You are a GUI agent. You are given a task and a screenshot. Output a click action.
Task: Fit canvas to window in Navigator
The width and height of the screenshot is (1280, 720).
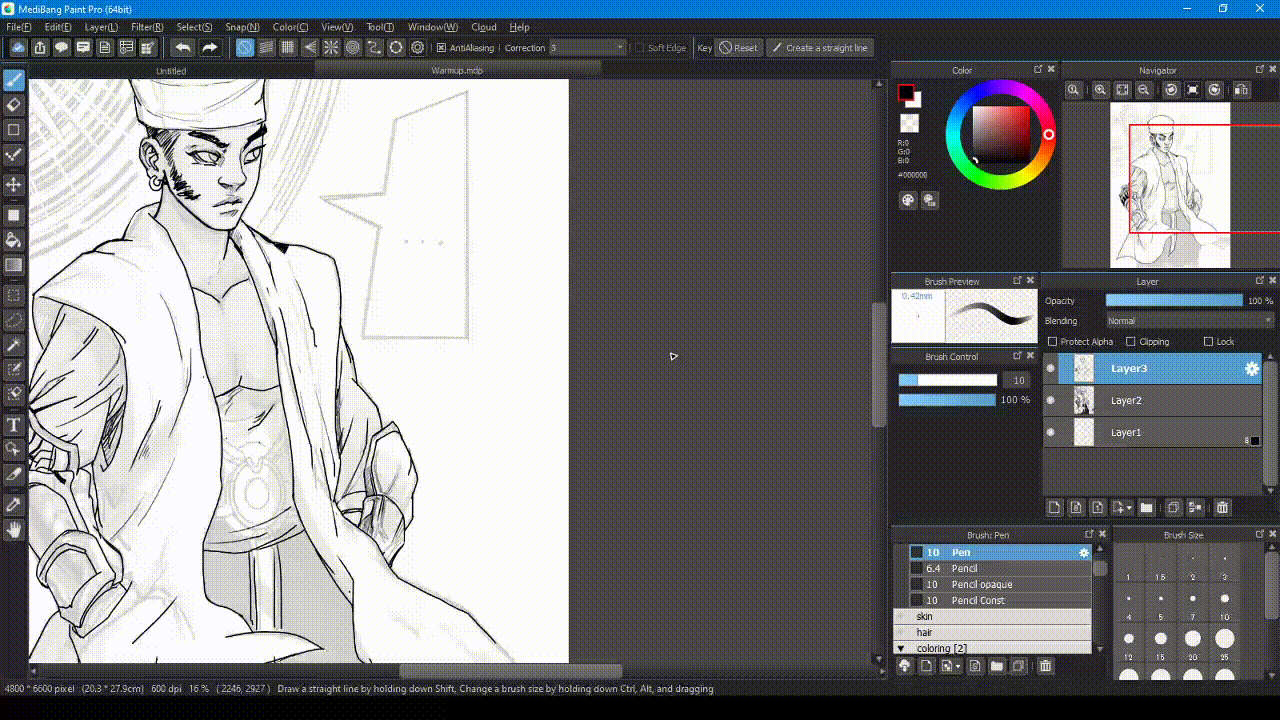pyautogui.click(x=1122, y=90)
